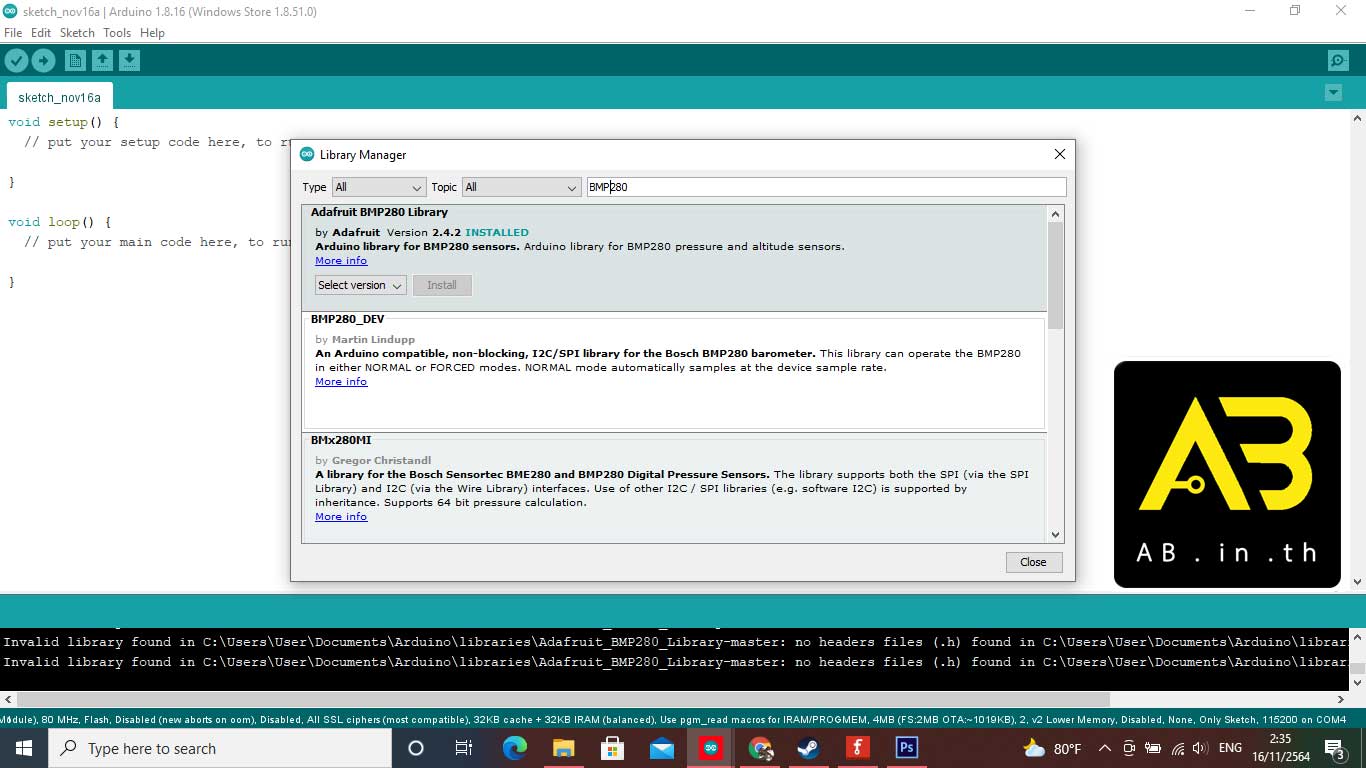Click the Save sketch down-arrow icon

click(x=129, y=61)
